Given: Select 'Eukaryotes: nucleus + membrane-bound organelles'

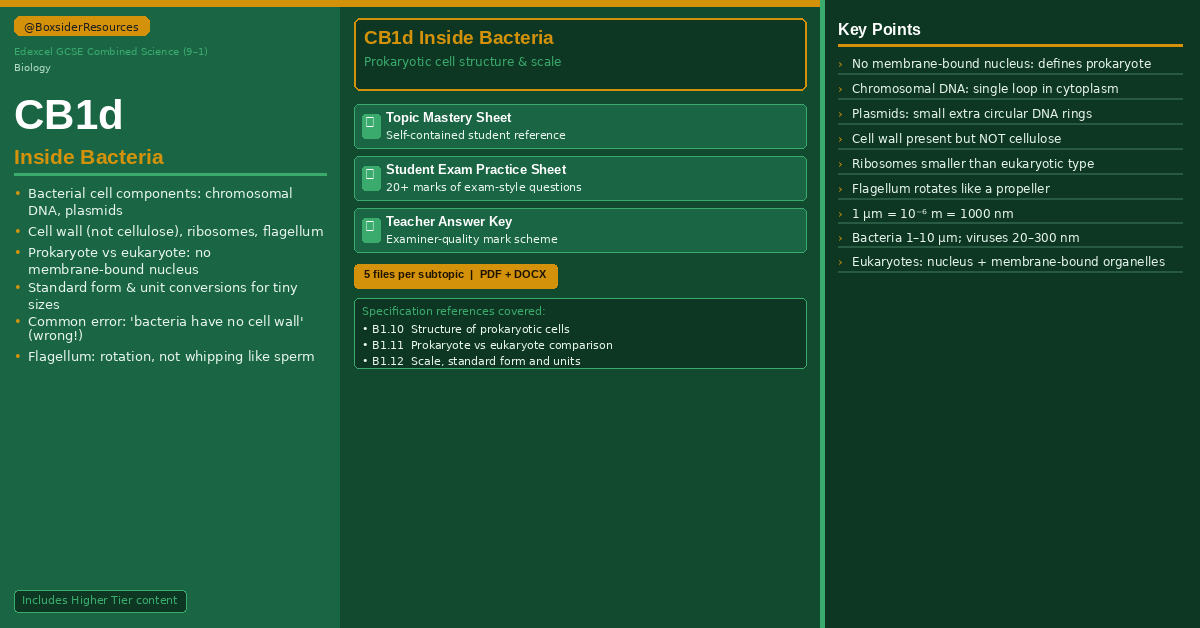Looking at the screenshot, I should [1008, 262].
